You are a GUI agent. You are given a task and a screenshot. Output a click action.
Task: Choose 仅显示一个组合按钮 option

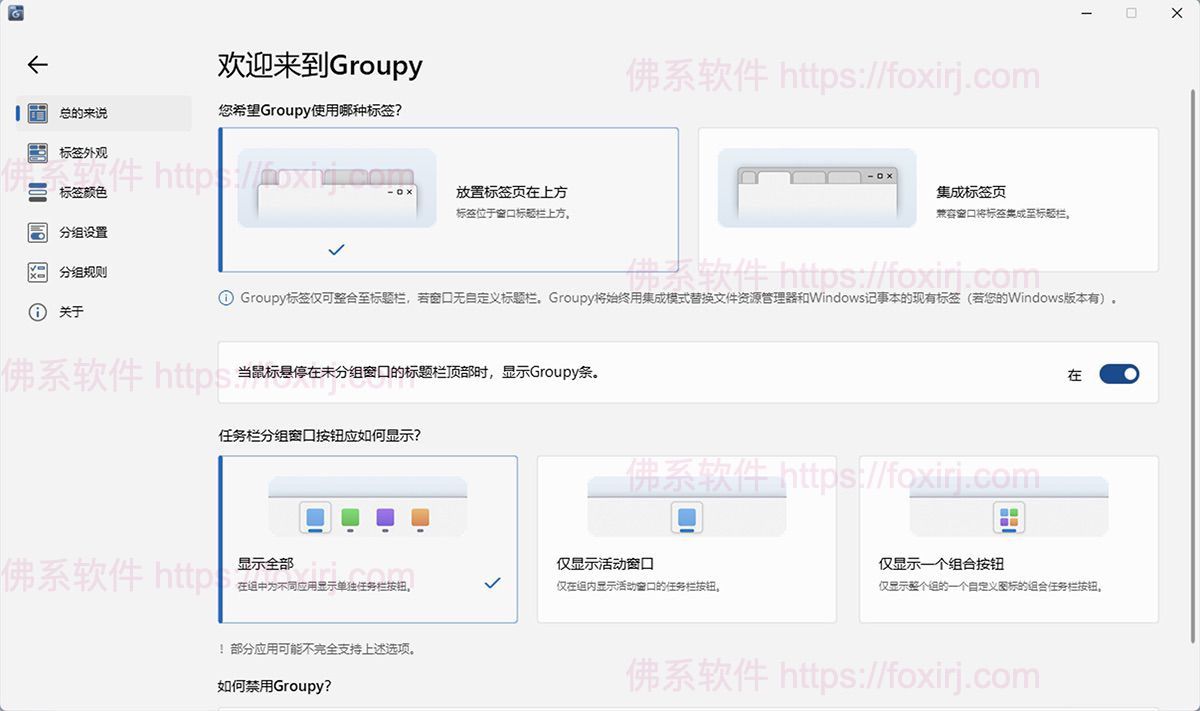1008,540
